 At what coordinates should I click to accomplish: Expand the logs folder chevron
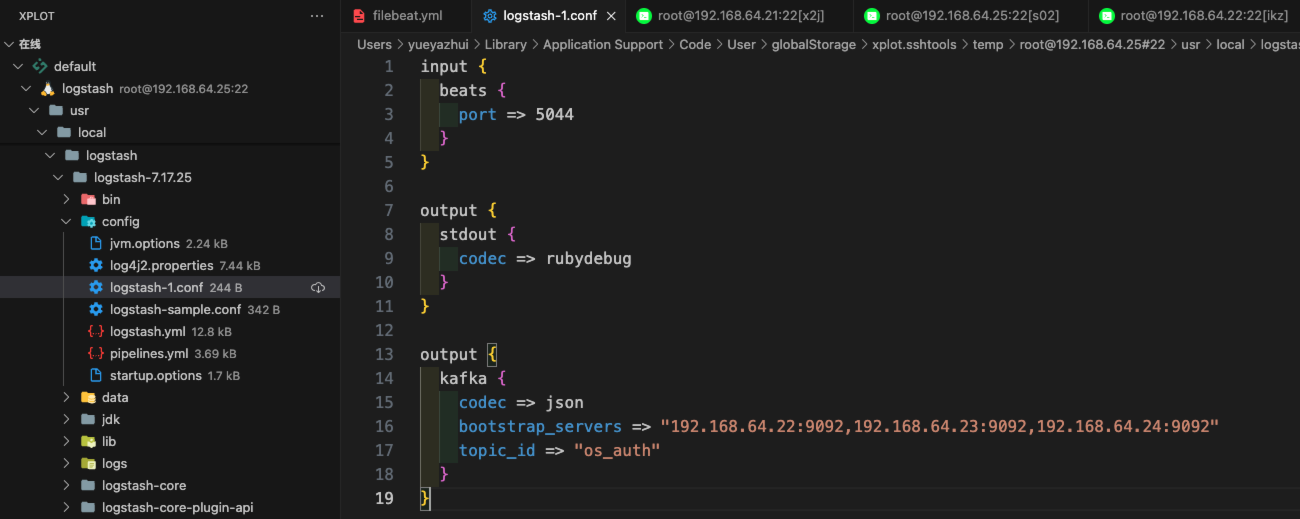point(66,464)
